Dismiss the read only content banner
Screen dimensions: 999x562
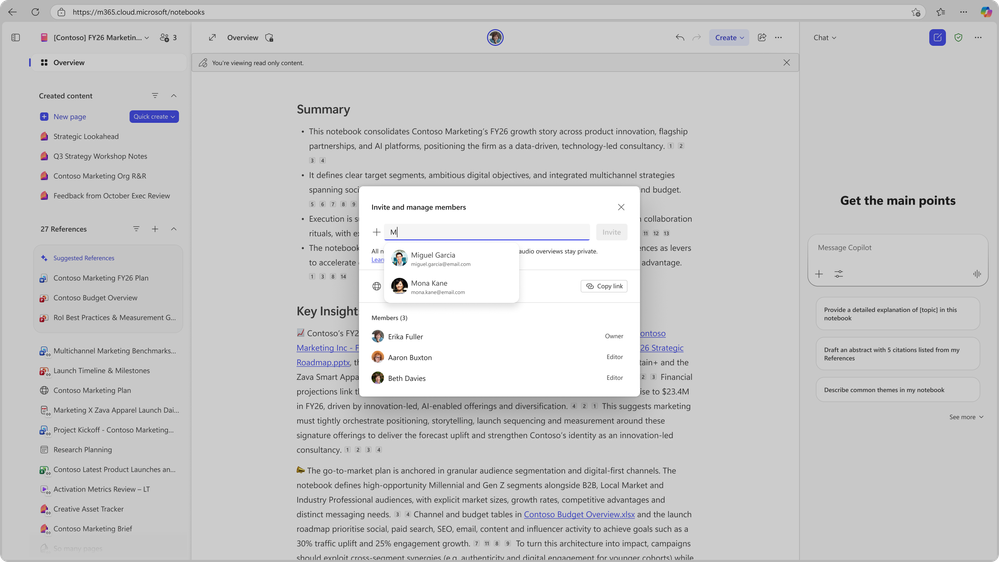pos(786,62)
